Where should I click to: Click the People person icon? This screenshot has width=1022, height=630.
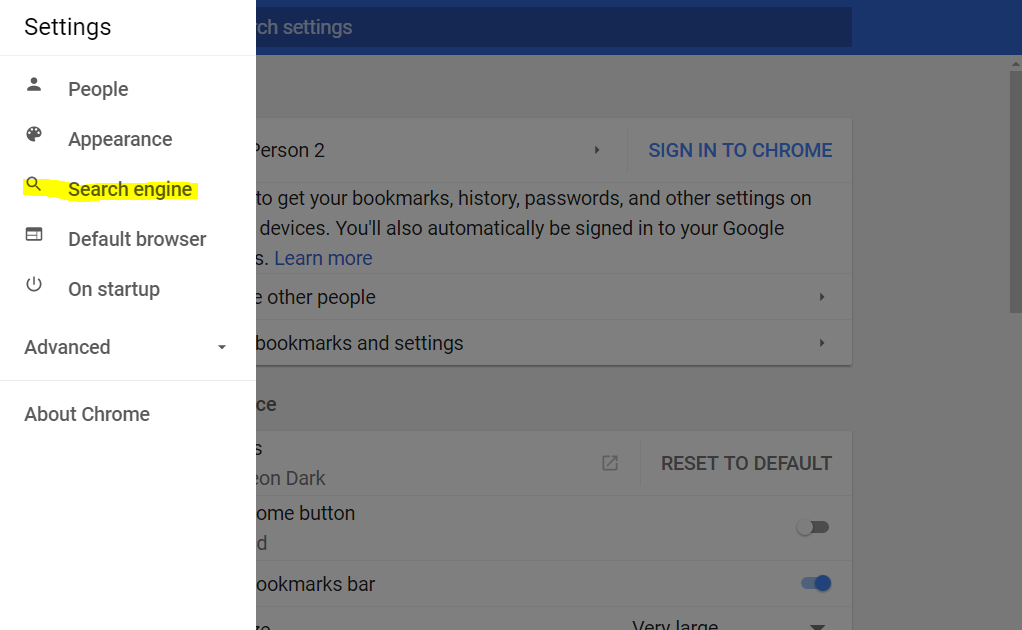click(34, 84)
